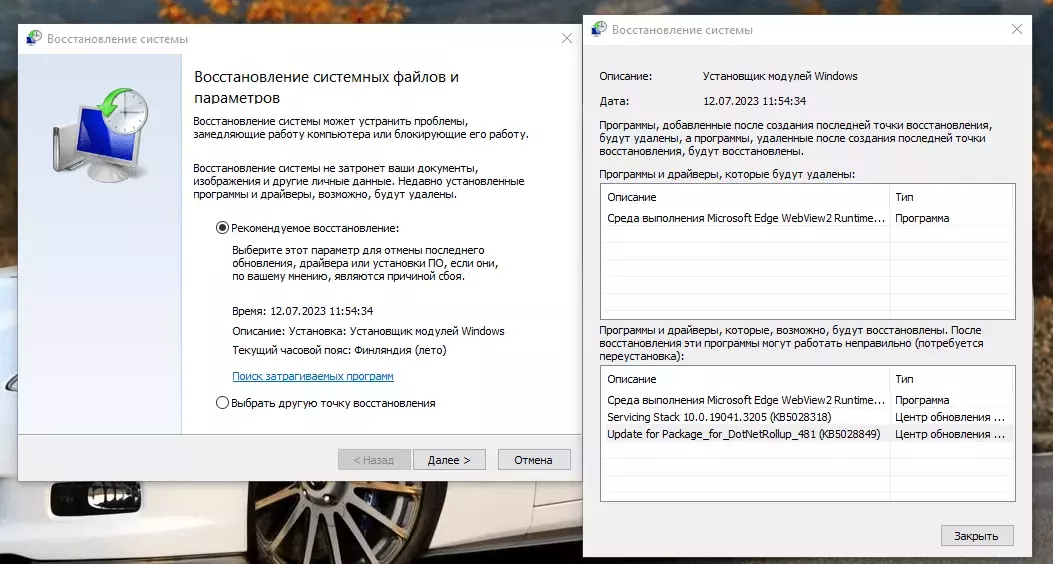
Task: Click Центр обновления cell in DotNetRollup row
Action: (x=950, y=434)
